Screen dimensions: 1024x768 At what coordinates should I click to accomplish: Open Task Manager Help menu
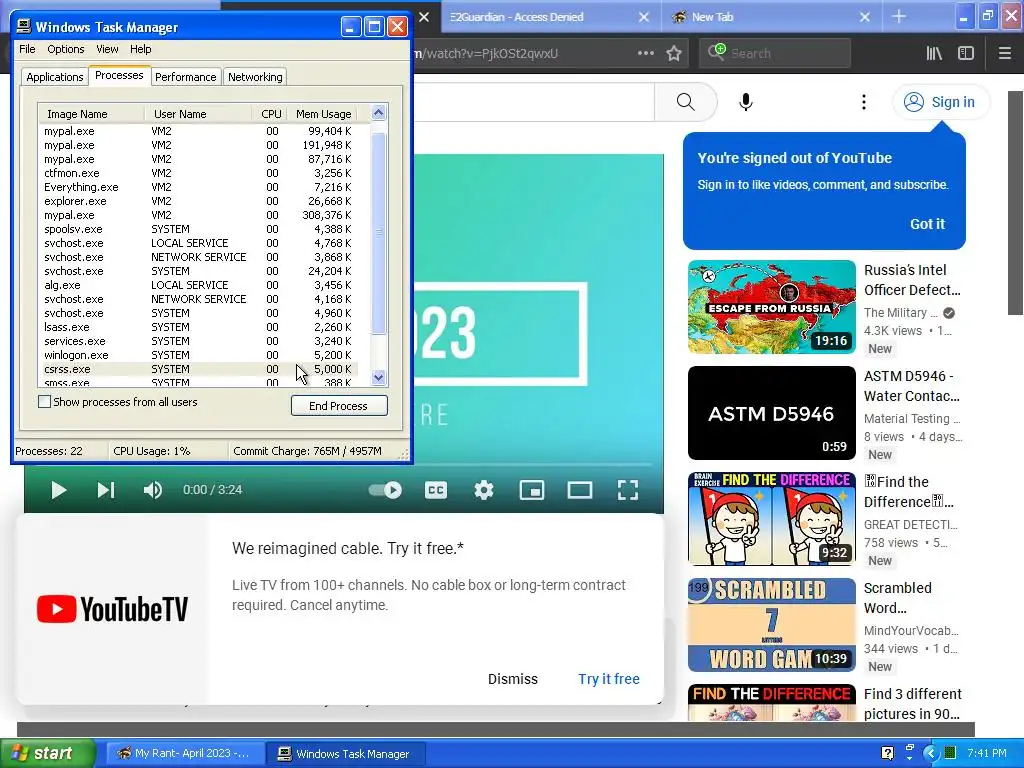coord(140,49)
